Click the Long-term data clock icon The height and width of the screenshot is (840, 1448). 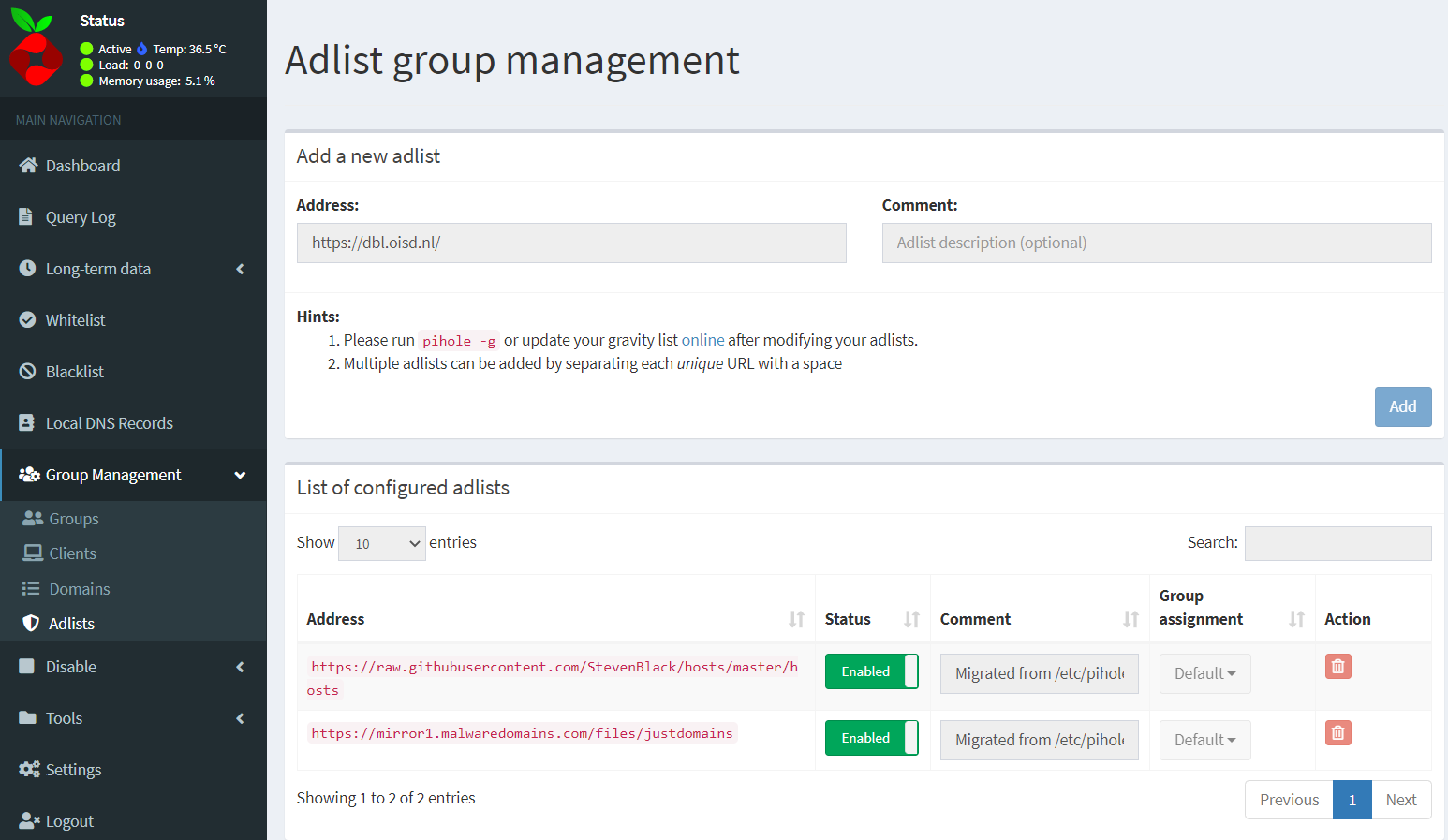coord(27,268)
